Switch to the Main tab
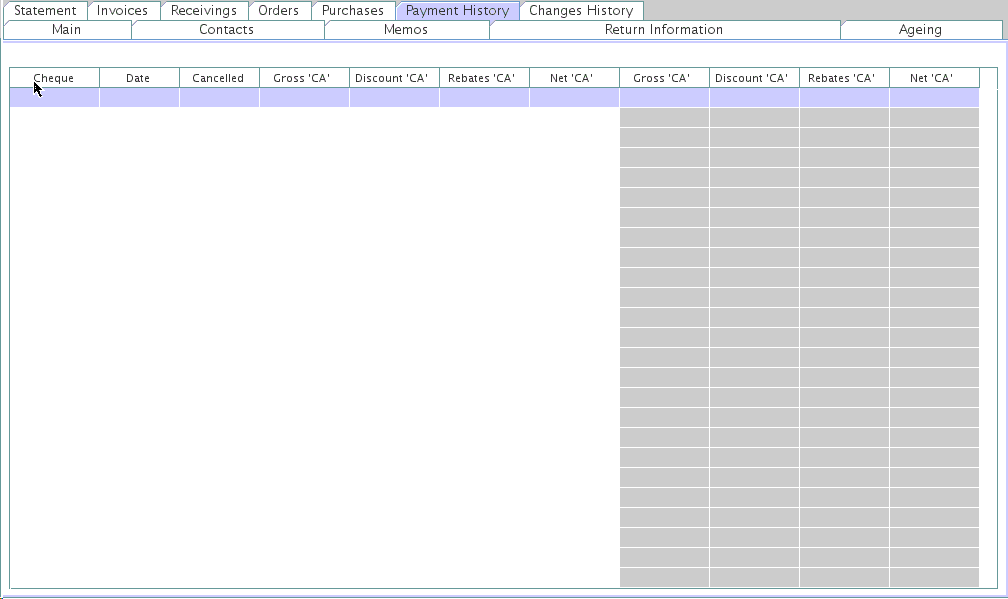 click(67, 30)
